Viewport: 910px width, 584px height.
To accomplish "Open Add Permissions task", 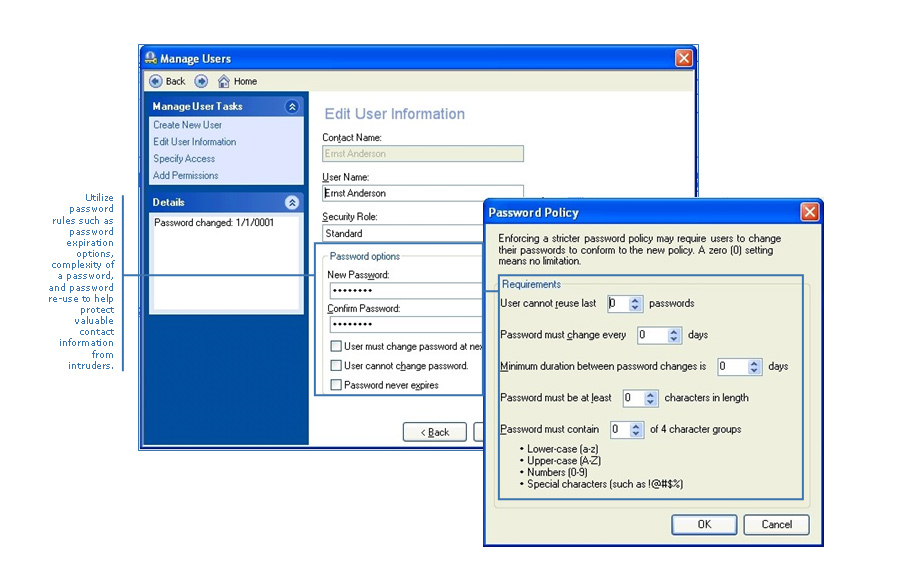I will [186, 175].
